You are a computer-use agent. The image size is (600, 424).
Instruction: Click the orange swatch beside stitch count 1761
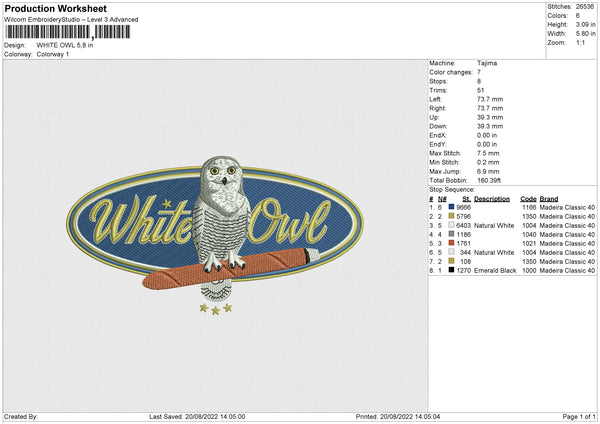451,243
